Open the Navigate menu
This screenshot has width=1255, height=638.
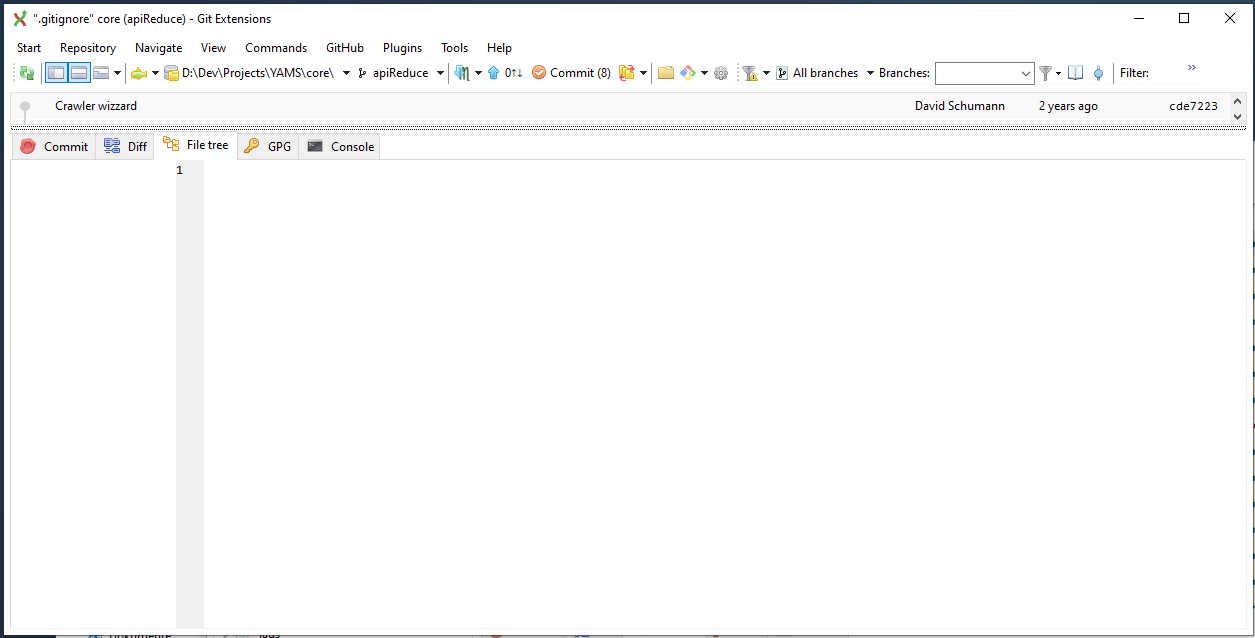click(x=159, y=48)
